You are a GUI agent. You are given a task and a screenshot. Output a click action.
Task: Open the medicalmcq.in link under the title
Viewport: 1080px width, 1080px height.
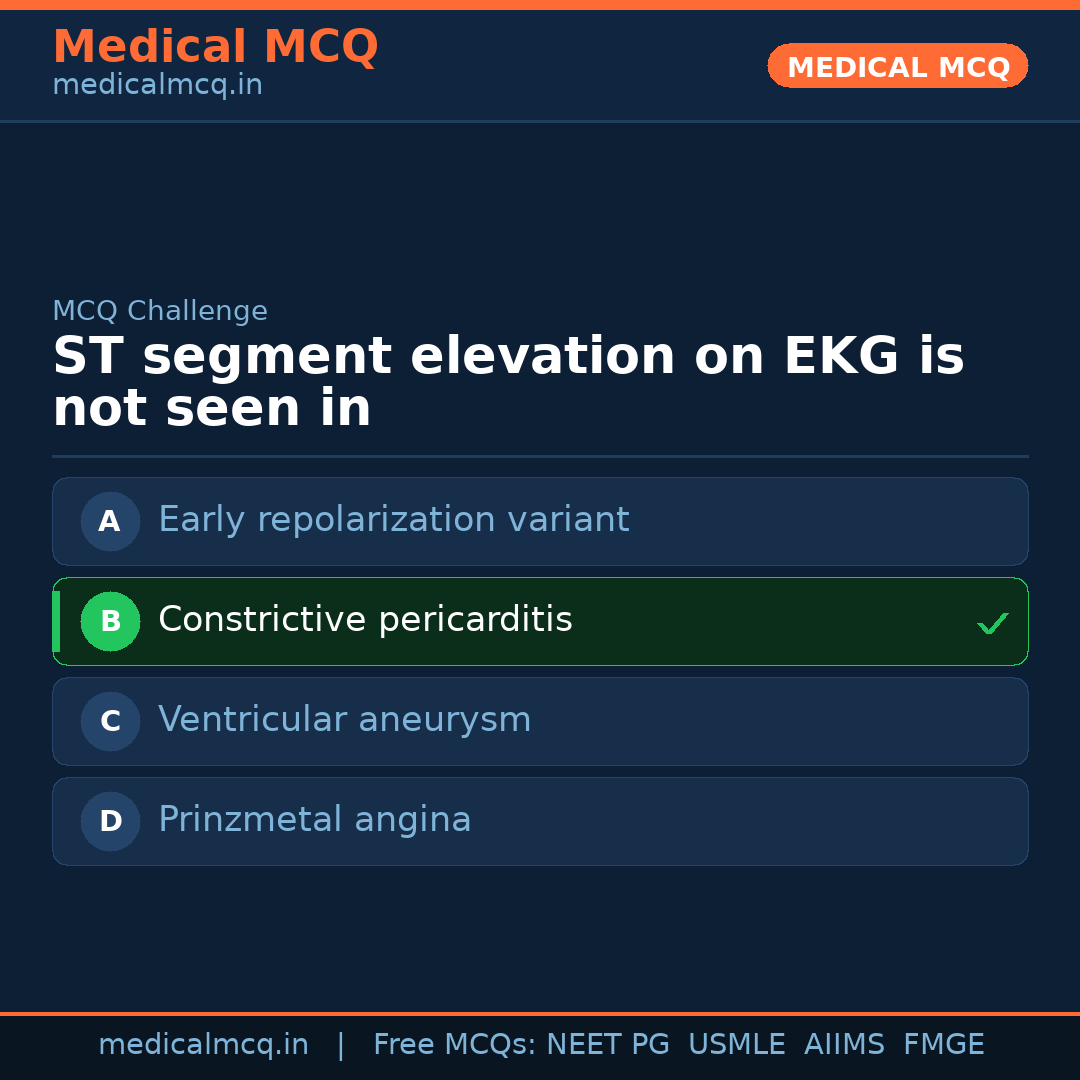[x=157, y=86]
